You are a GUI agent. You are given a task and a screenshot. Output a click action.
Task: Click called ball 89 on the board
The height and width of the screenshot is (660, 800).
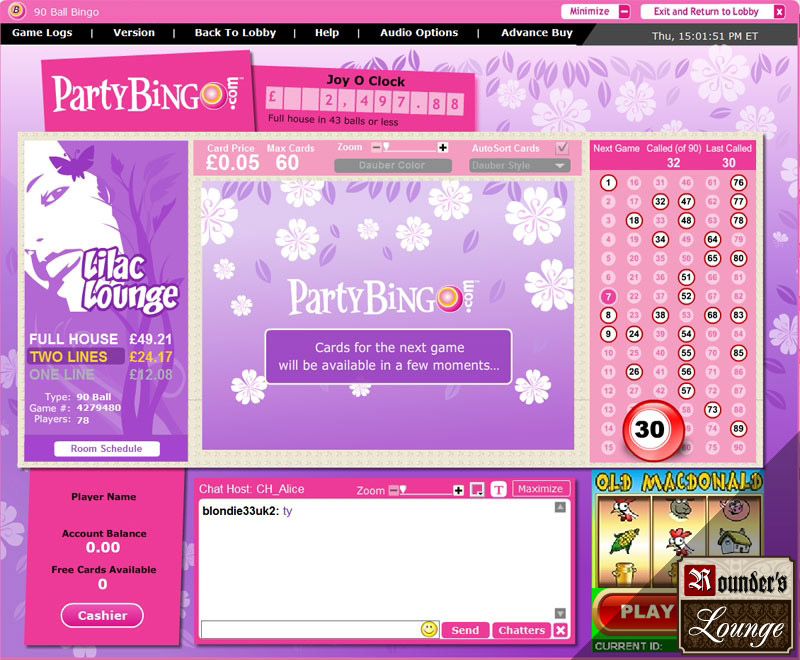pyautogui.click(x=738, y=428)
